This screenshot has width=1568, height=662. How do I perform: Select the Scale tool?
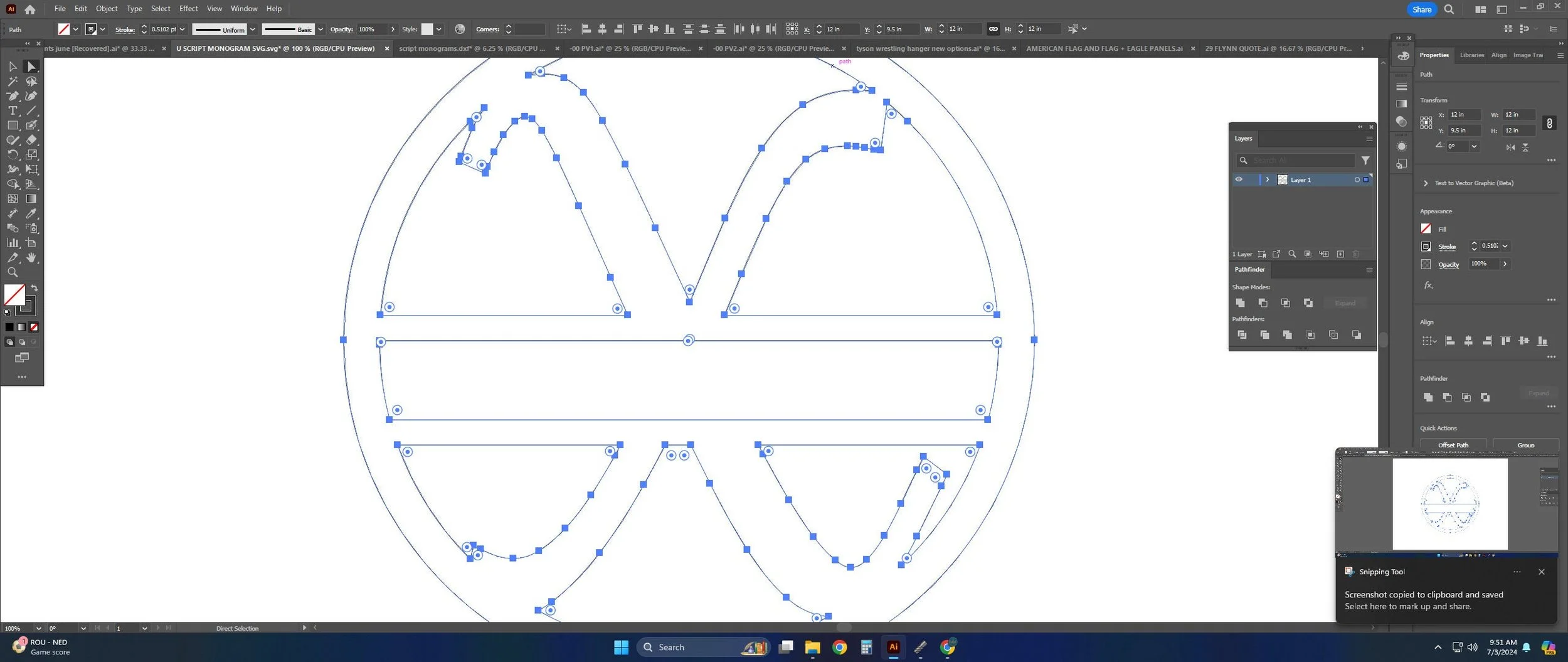pos(31,154)
